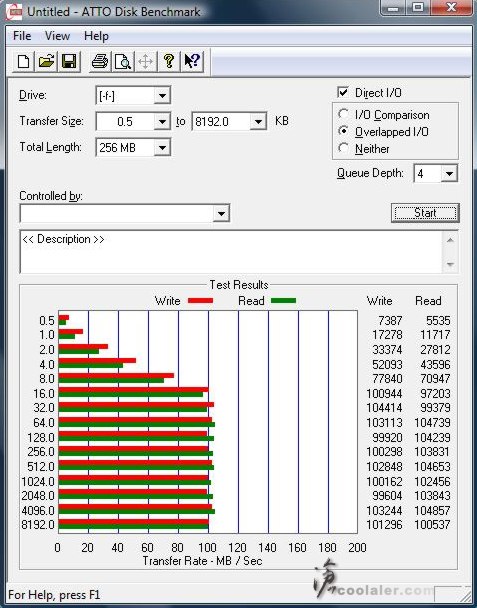Click the About question mark icon

tap(169, 61)
